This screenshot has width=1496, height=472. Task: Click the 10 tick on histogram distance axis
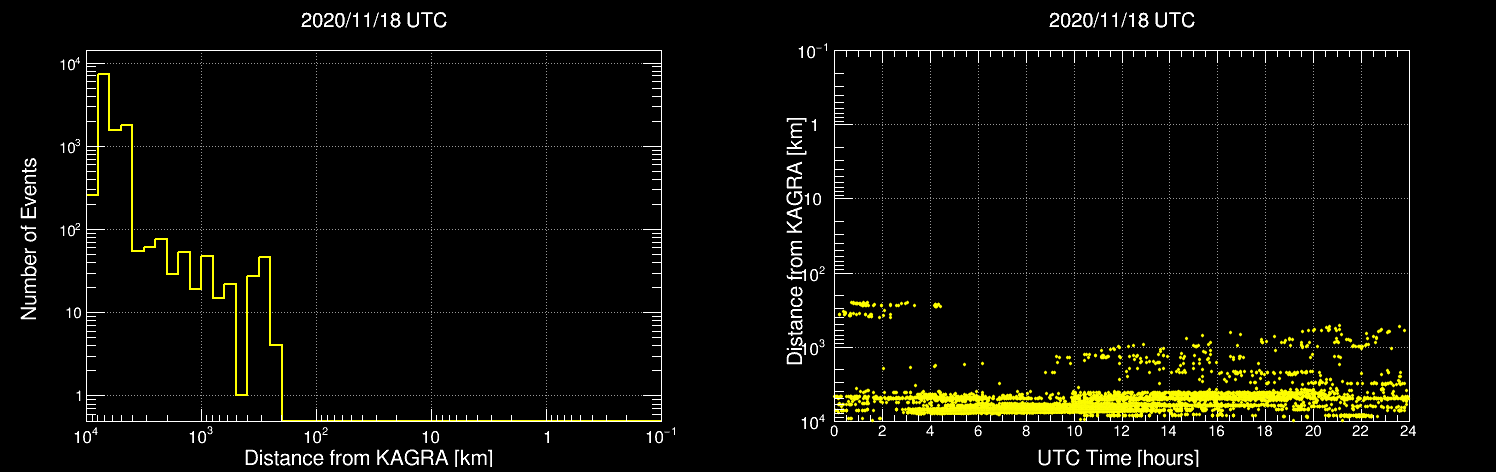point(431,438)
